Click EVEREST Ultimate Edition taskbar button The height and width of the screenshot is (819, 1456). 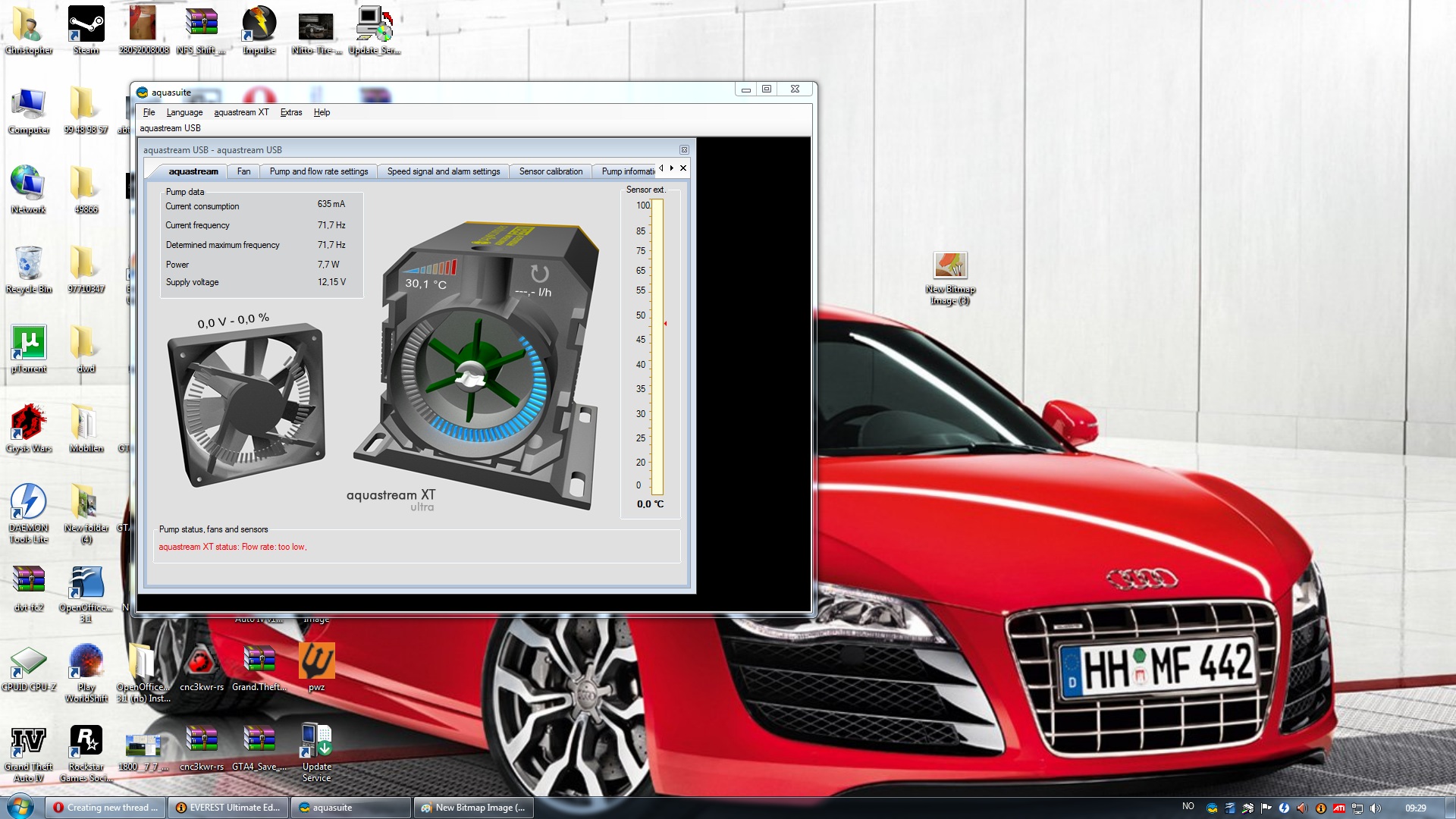(228, 808)
